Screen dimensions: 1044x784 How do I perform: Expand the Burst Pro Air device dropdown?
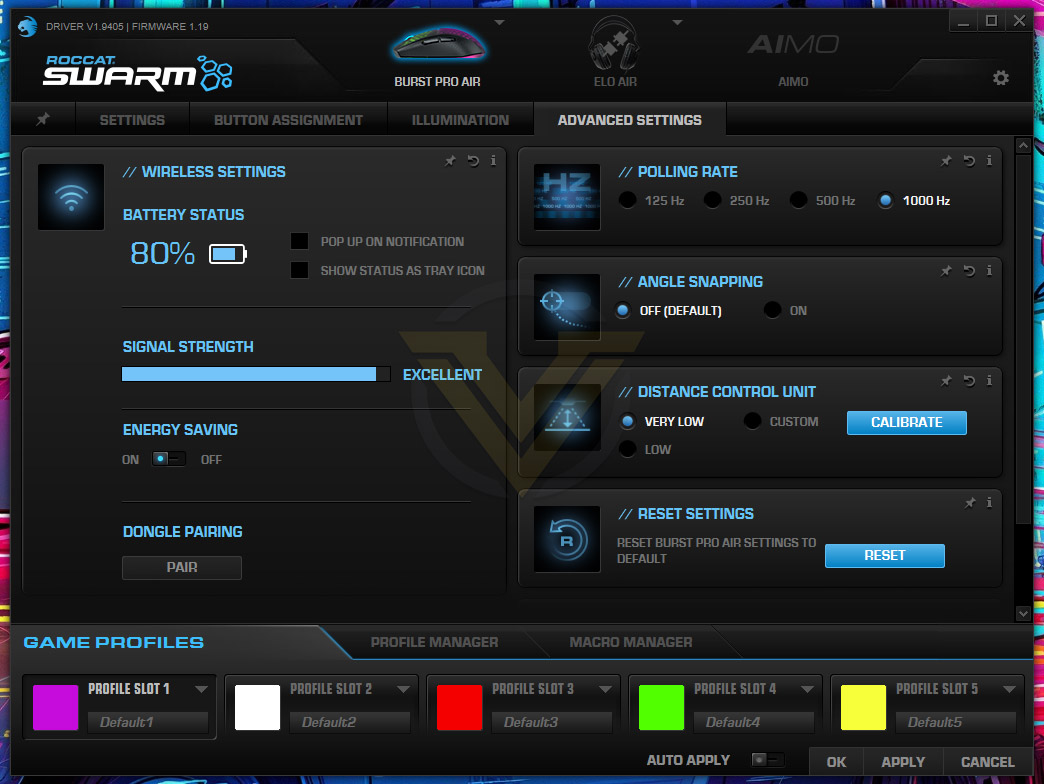click(499, 23)
